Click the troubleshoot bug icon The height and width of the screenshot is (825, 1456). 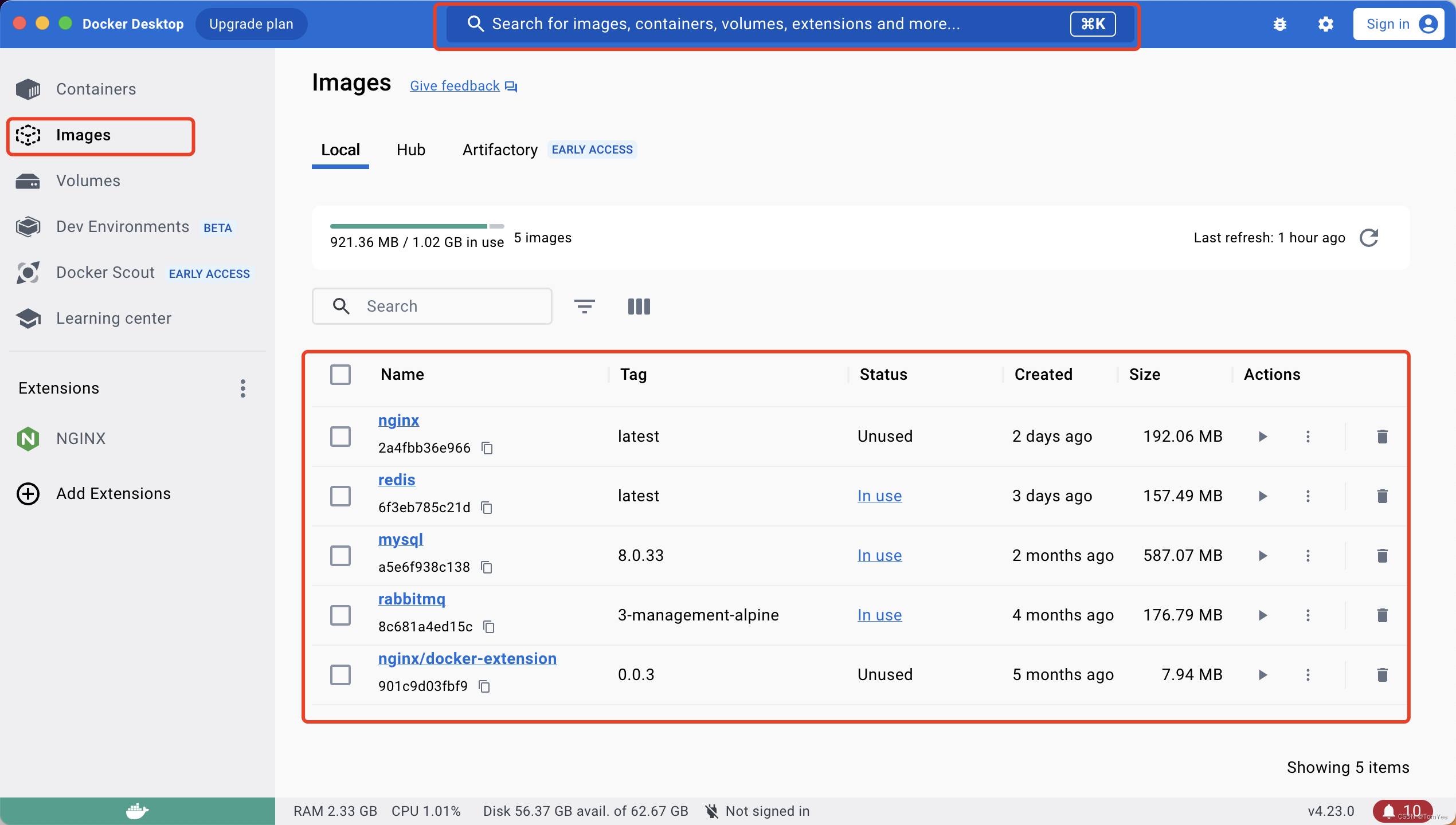pyautogui.click(x=1280, y=24)
